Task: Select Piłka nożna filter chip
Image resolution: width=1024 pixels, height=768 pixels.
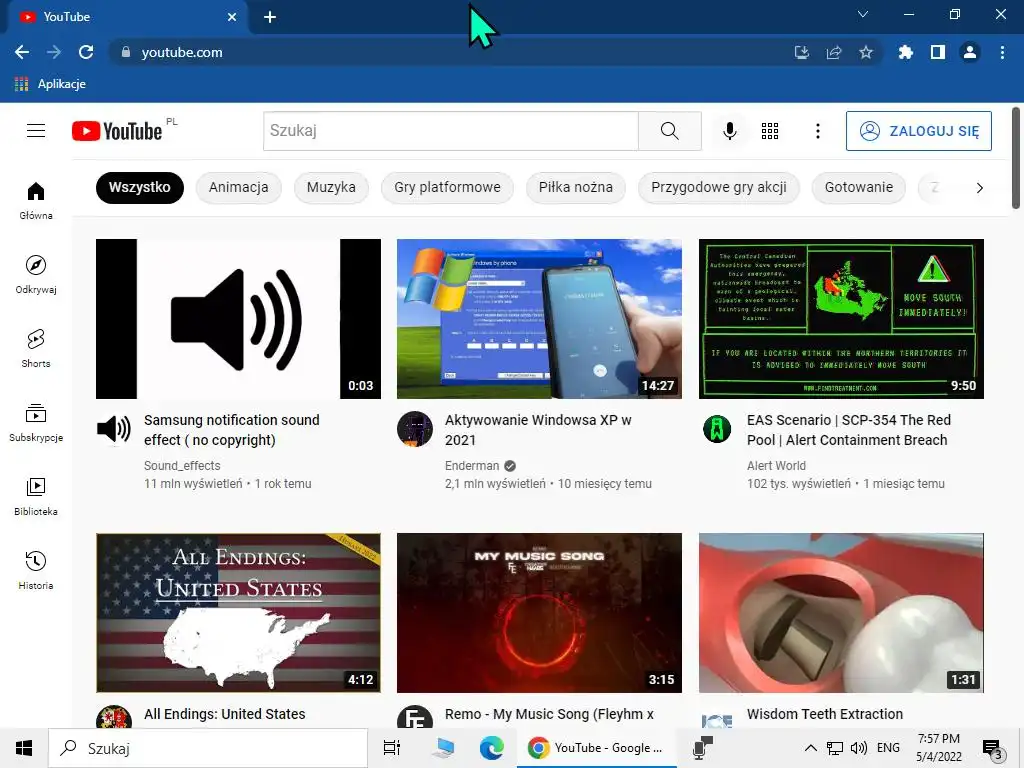Action: click(x=575, y=187)
